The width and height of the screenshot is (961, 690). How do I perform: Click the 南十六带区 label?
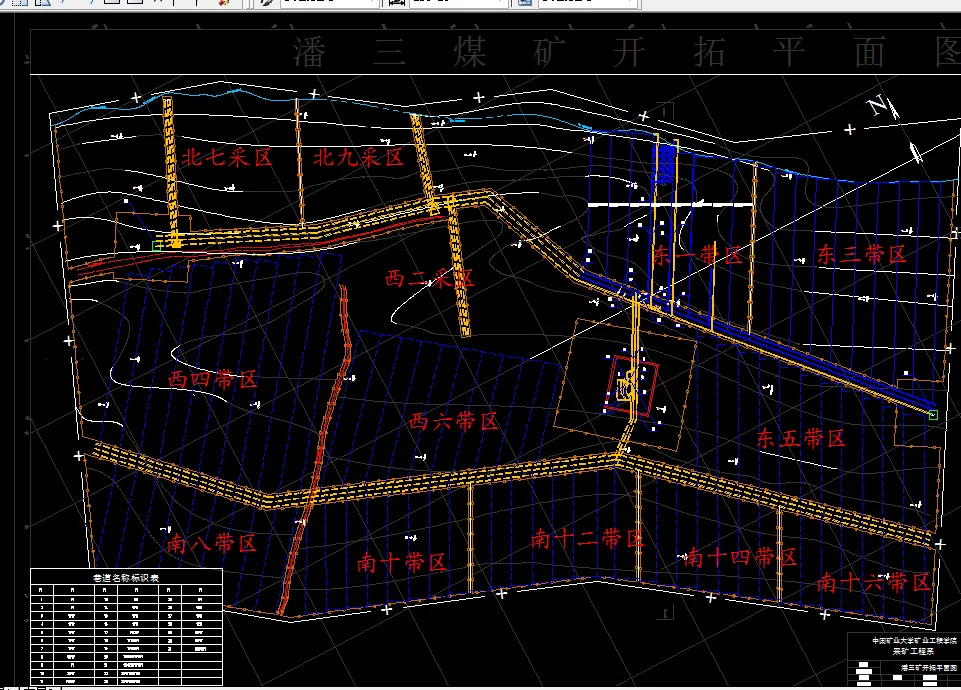click(x=873, y=582)
